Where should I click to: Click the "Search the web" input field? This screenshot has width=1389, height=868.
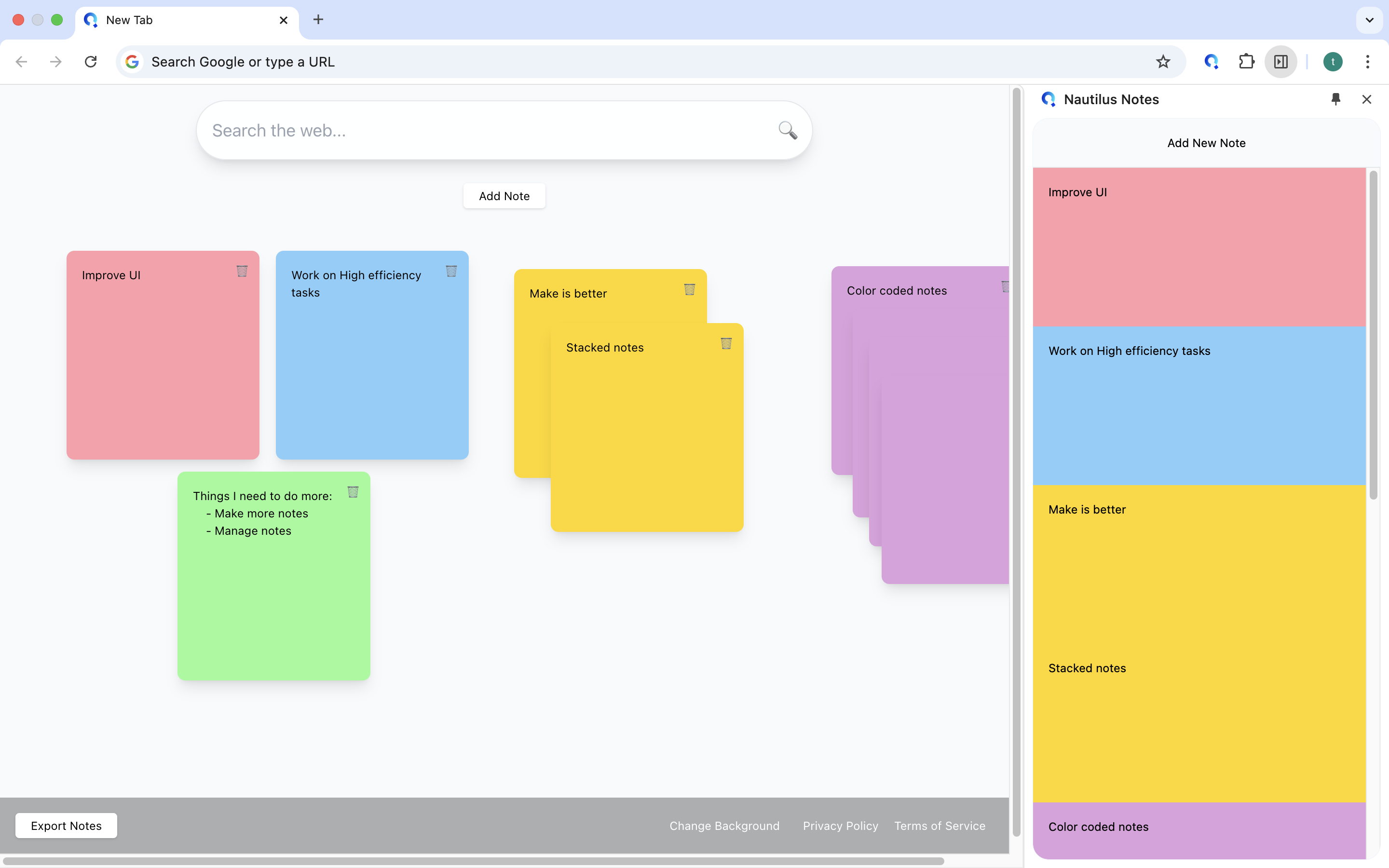tap(459, 130)
